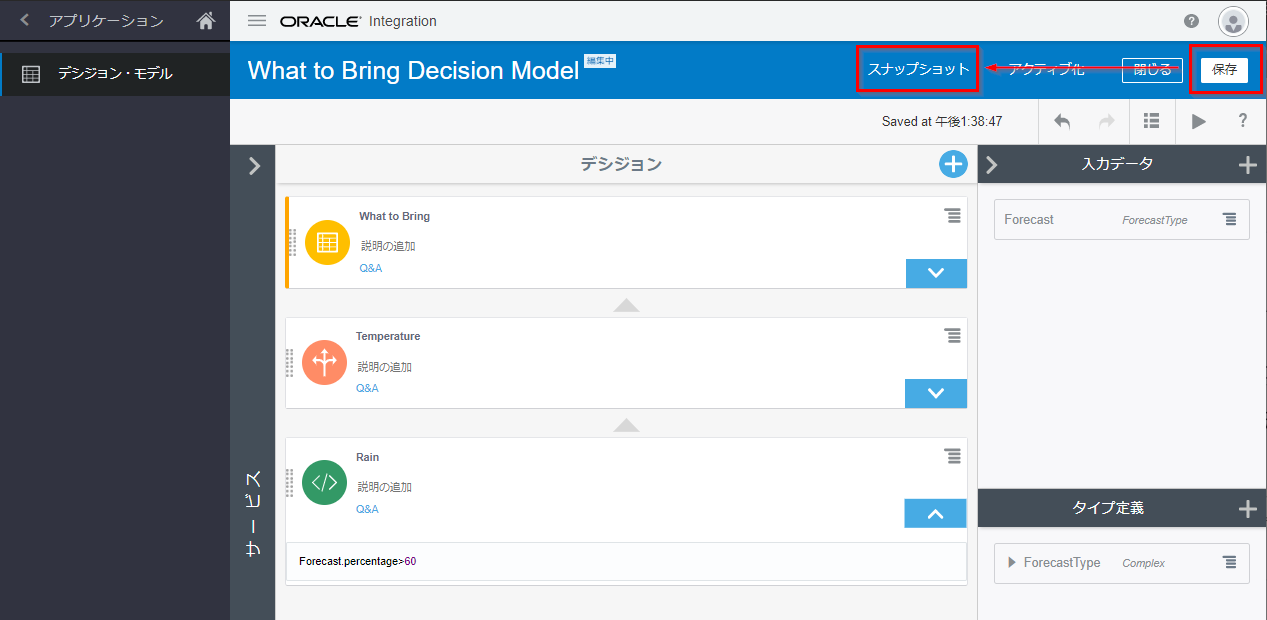This screenshot has width=1267, height=620.
Task: Edit the Forecast.percentage>60 expression field
Action: point(625,561)
